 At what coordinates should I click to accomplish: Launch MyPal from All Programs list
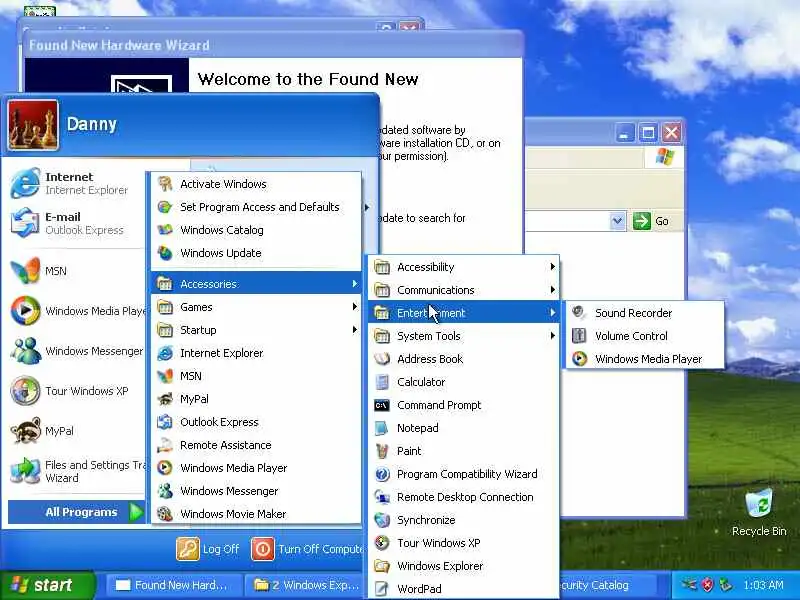tap(256, 399)
